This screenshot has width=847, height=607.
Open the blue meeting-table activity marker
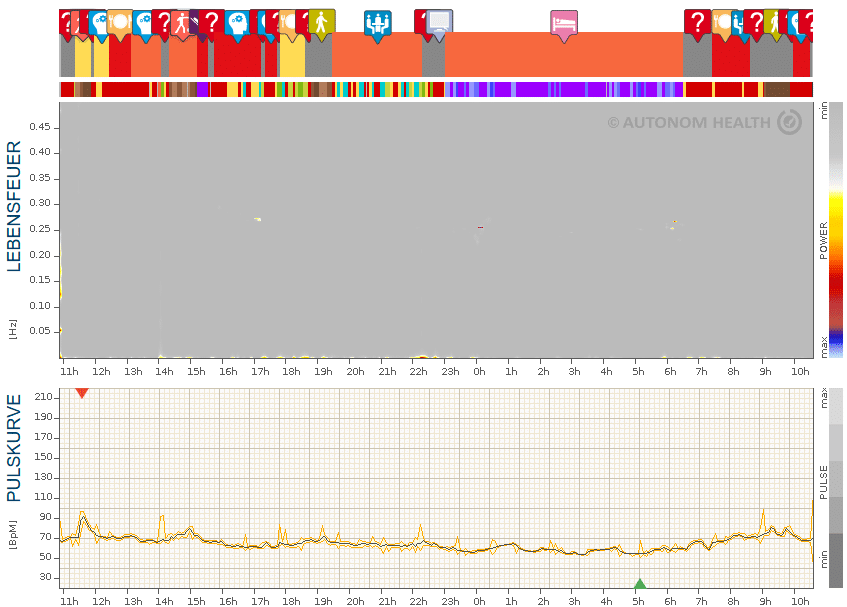[378, 24]
